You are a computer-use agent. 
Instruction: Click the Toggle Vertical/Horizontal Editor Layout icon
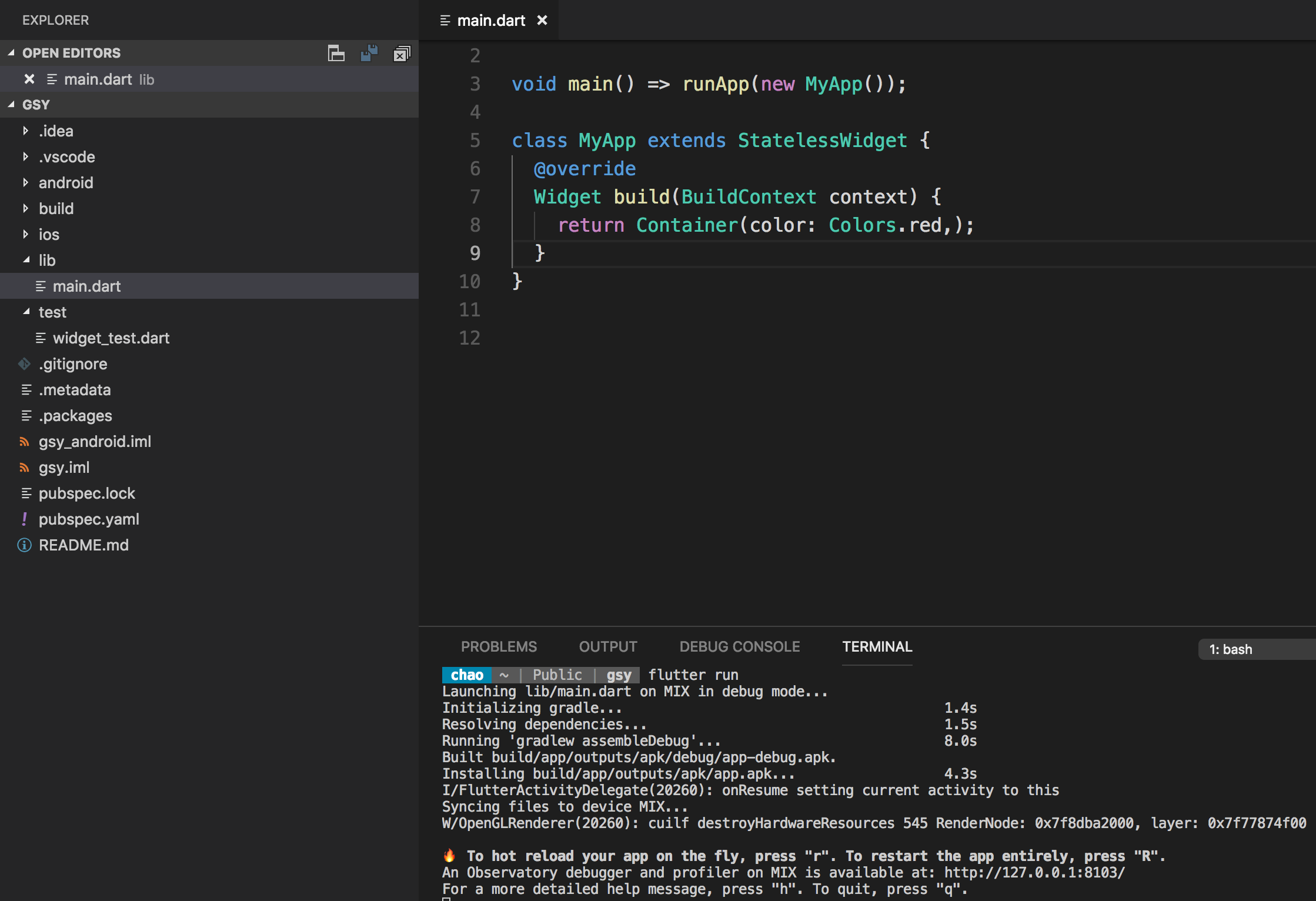(336, 54)
